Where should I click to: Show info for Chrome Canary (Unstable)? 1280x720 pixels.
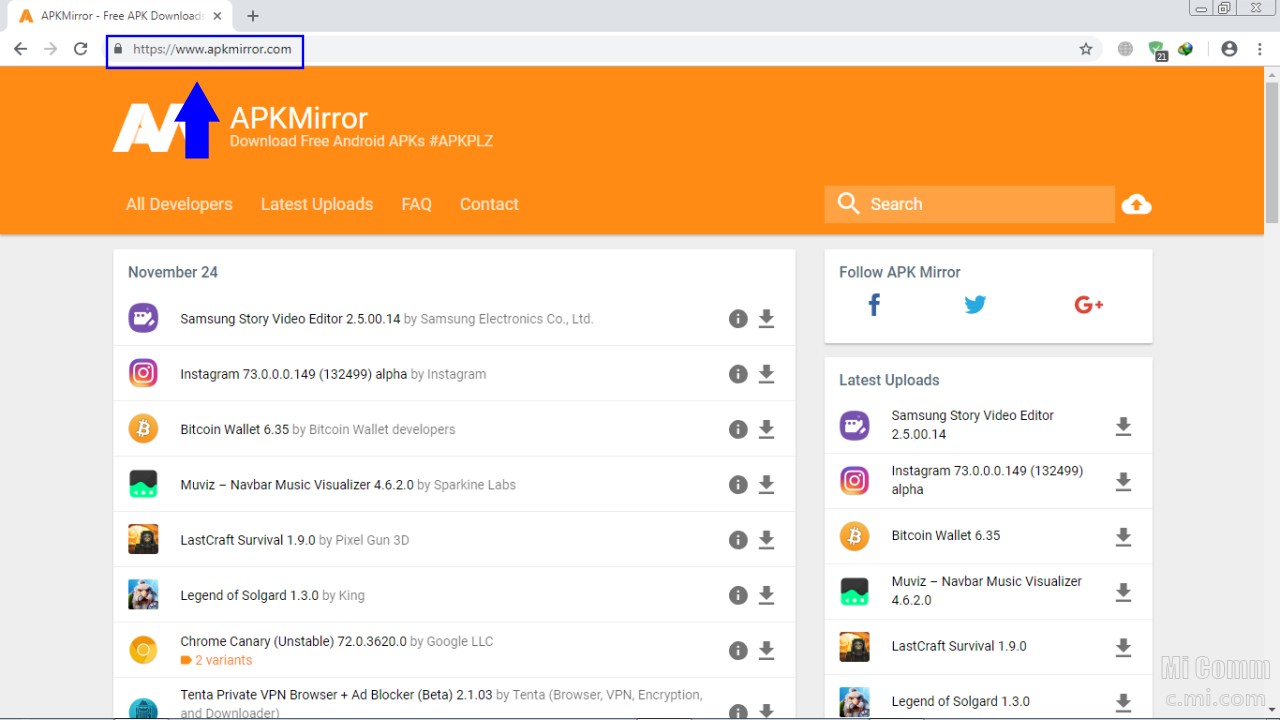738,650
